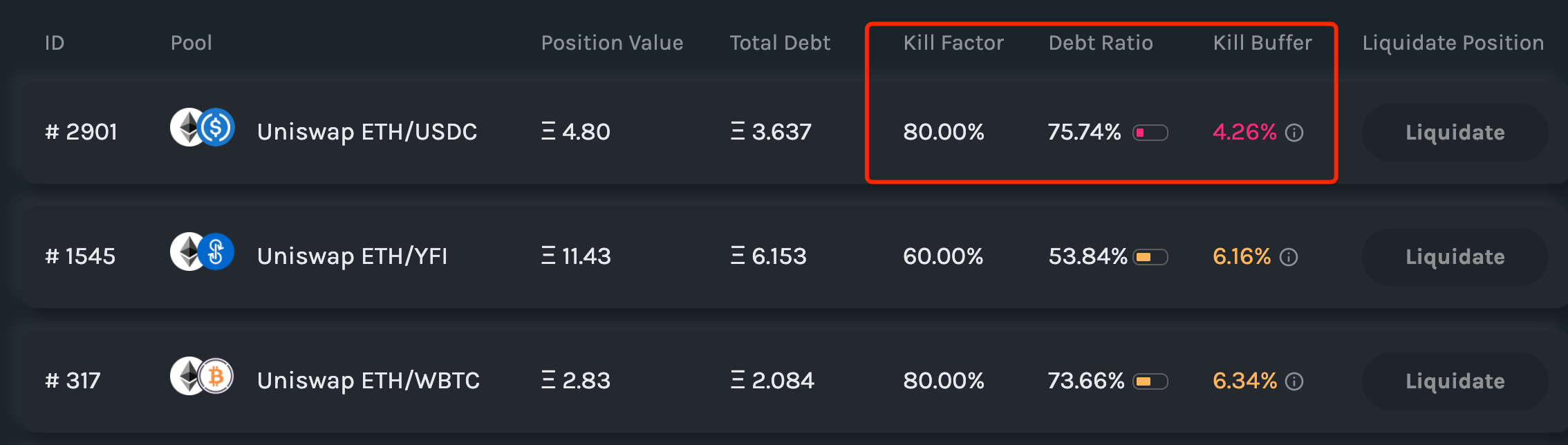The height and width of the screenshot is (445, 1568).
Task: Click the red debt ratio bar at 75.74%
Action: (1150, 133)
